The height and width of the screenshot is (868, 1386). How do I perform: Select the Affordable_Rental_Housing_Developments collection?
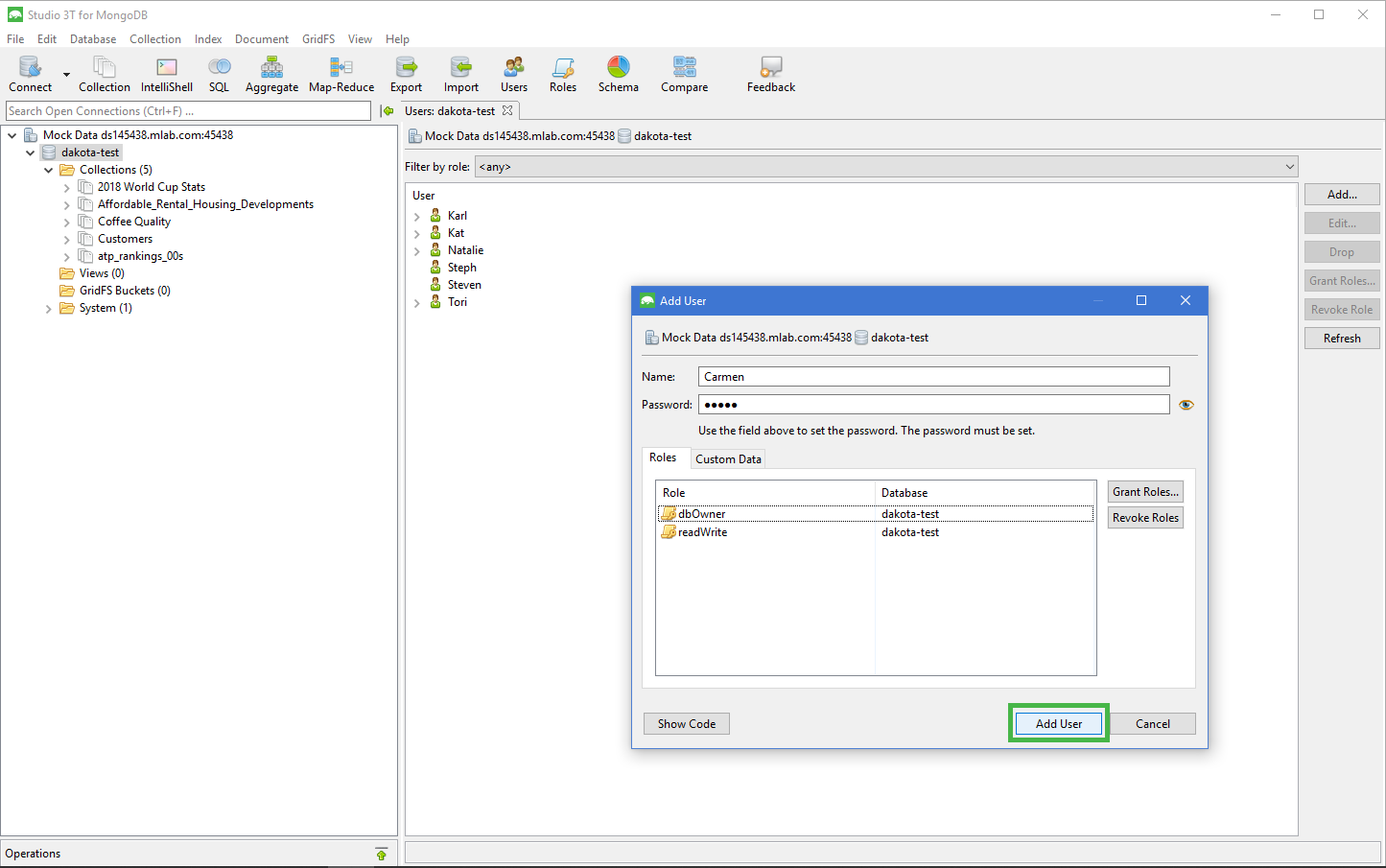[205, 204]
